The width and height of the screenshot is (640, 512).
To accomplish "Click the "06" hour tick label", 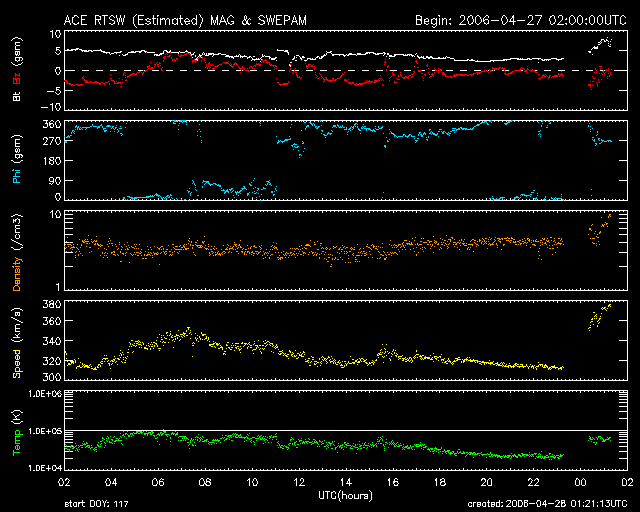I will click(158, 482).
